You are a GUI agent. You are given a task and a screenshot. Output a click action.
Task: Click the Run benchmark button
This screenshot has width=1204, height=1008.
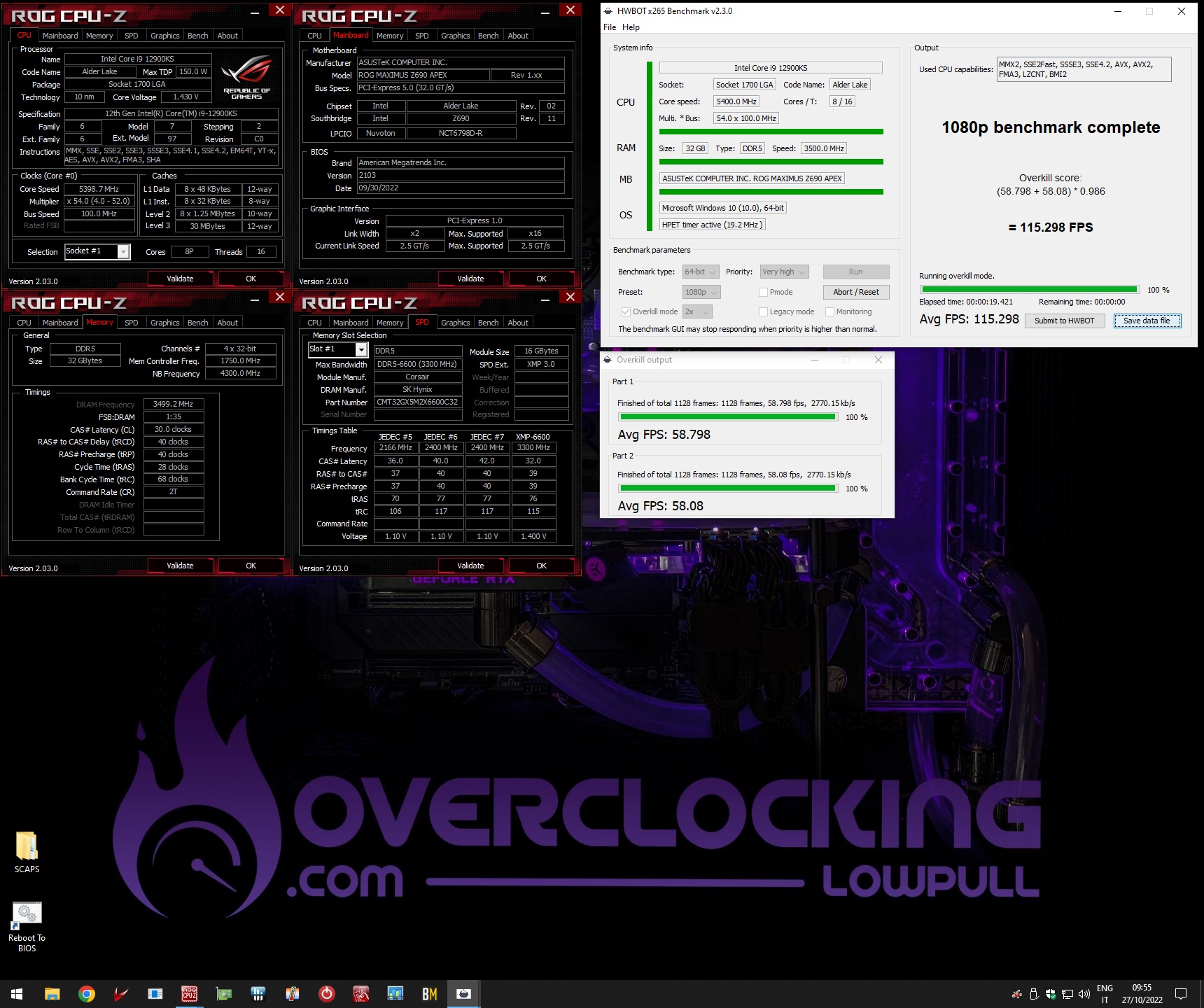[856, 272]
